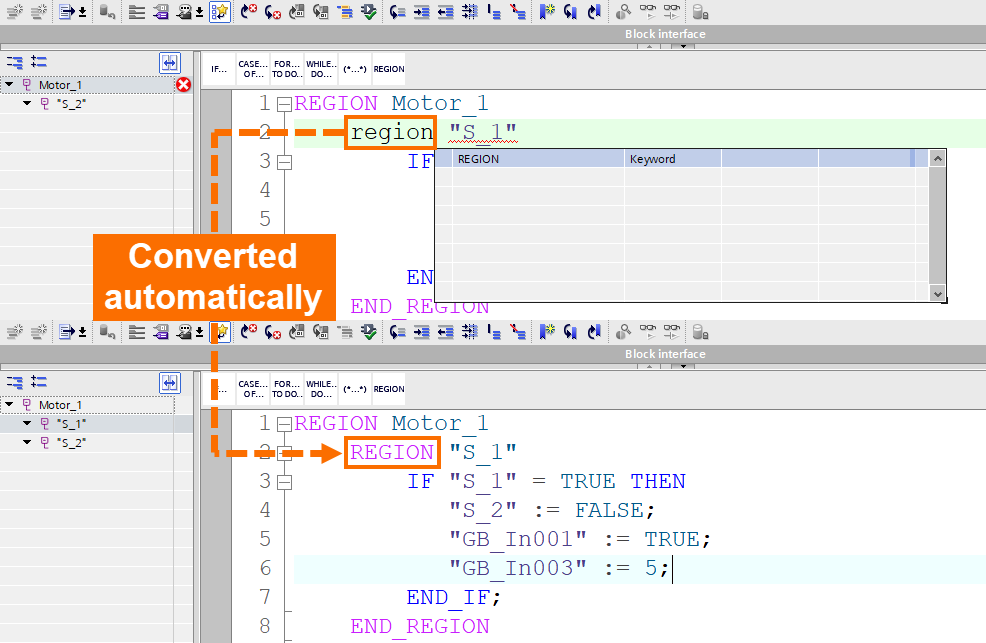Collapse Motor_1 node in upper region tree
This screenshot has height=643, width=986.
coord(9,85)
